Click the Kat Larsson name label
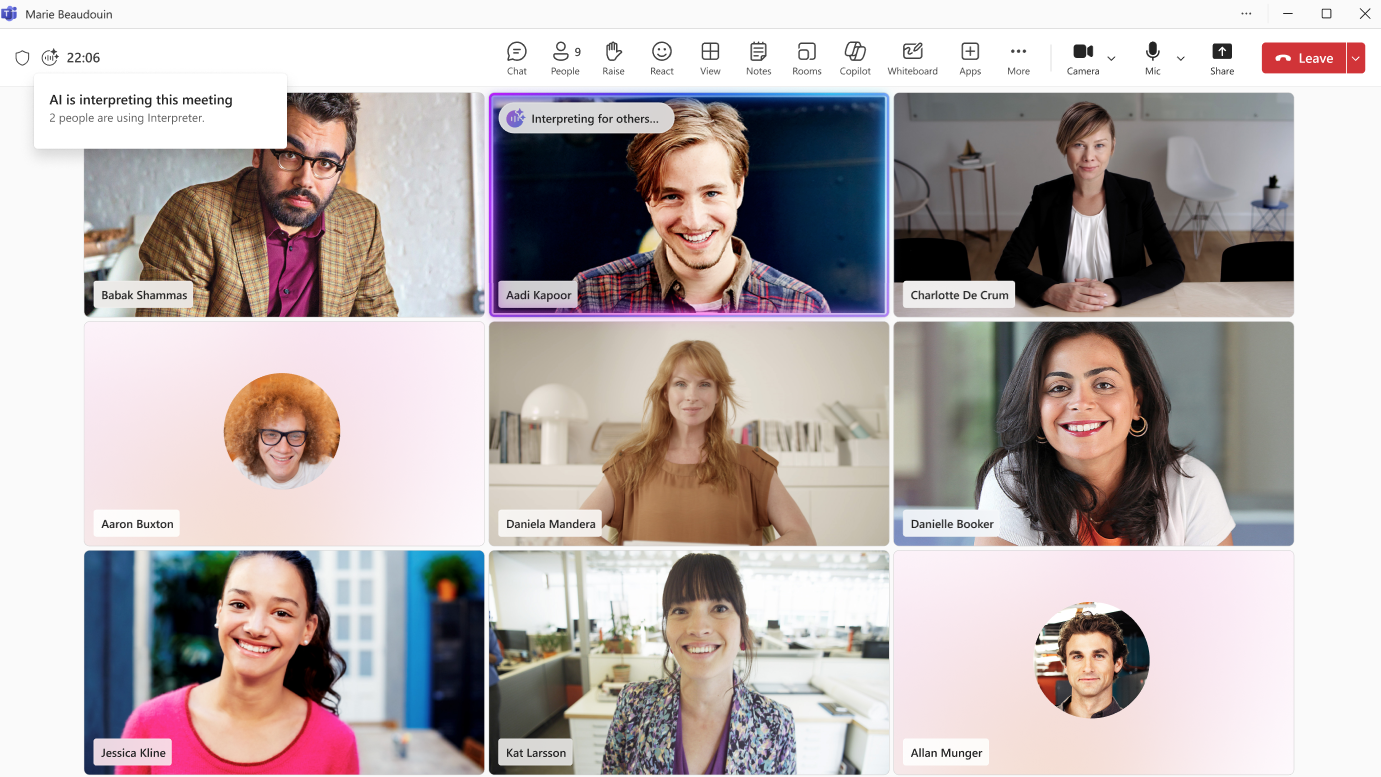This screenshot has width=1381, height=777. [536, 752]
